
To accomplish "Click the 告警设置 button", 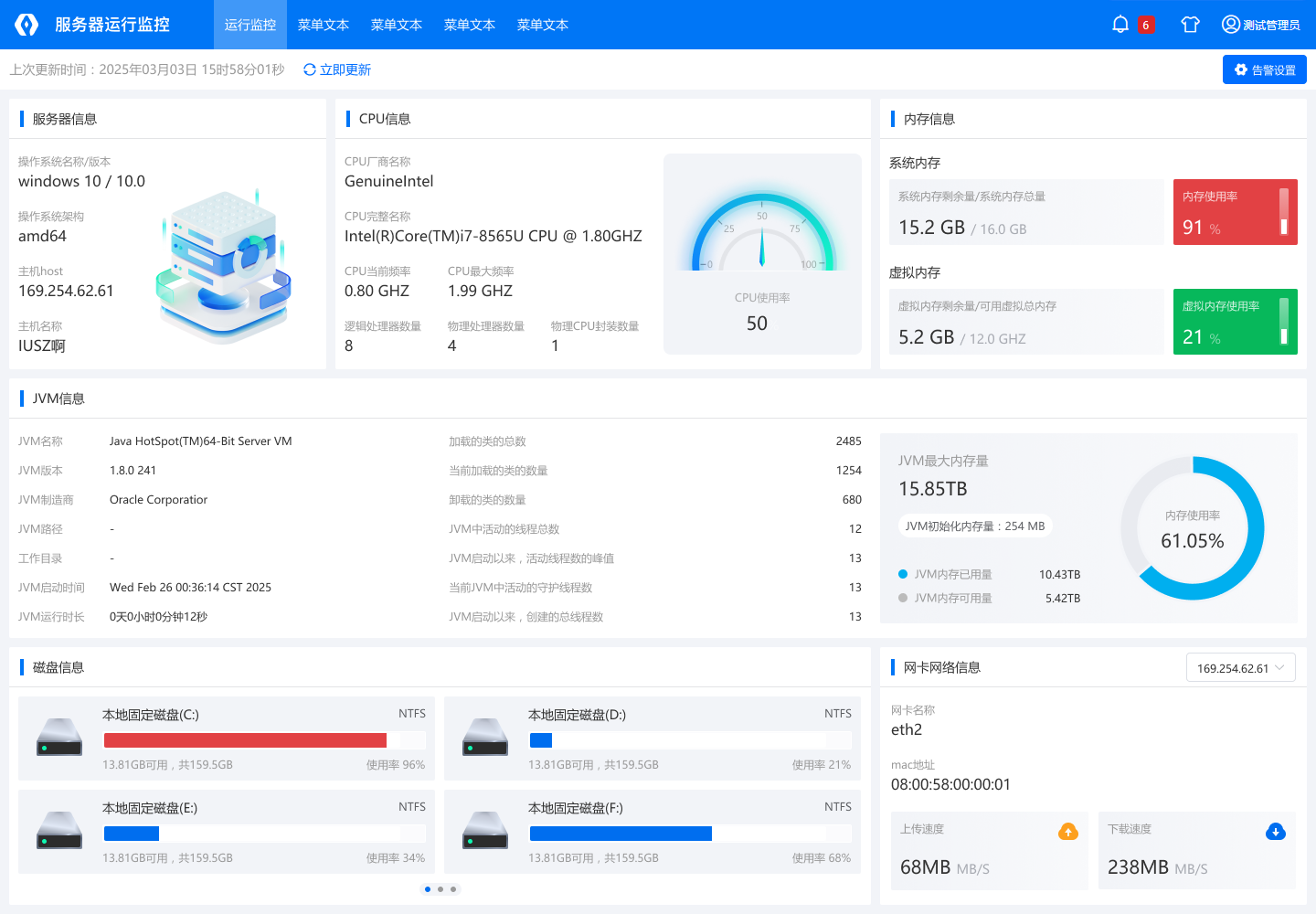I will (1264, 69).
